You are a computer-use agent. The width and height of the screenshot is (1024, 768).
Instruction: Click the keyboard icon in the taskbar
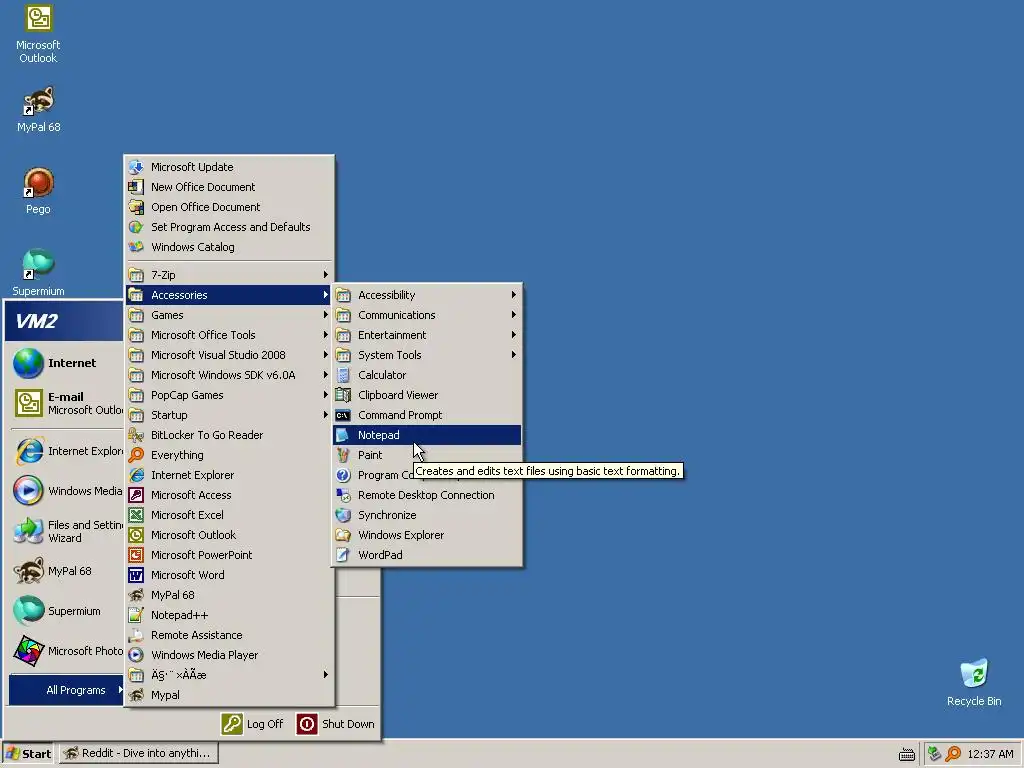(906, 754)
